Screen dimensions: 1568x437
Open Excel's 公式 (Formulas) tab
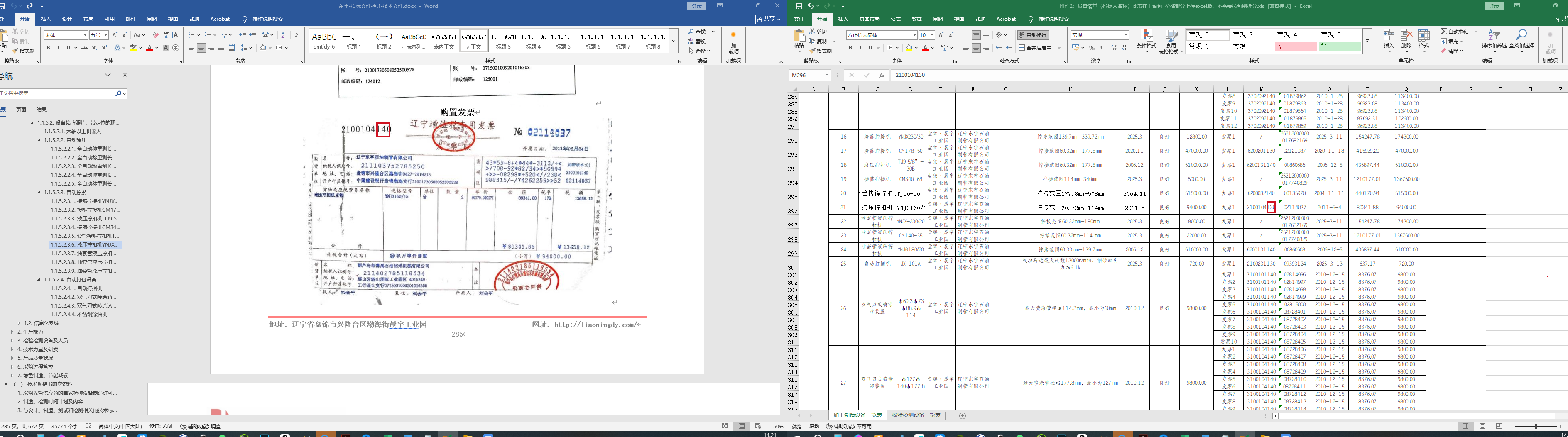895,19
